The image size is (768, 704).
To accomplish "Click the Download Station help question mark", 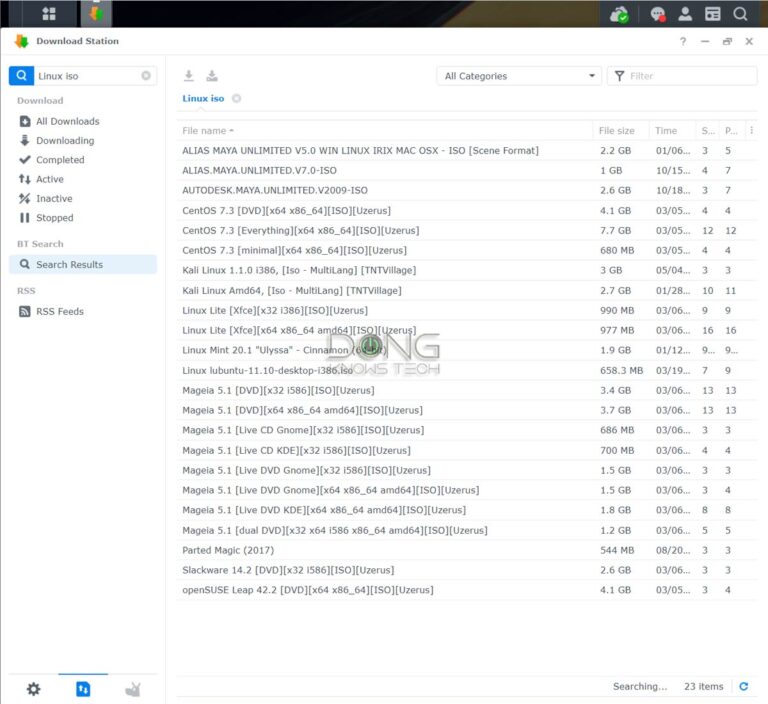I will (x=683, y=42).
